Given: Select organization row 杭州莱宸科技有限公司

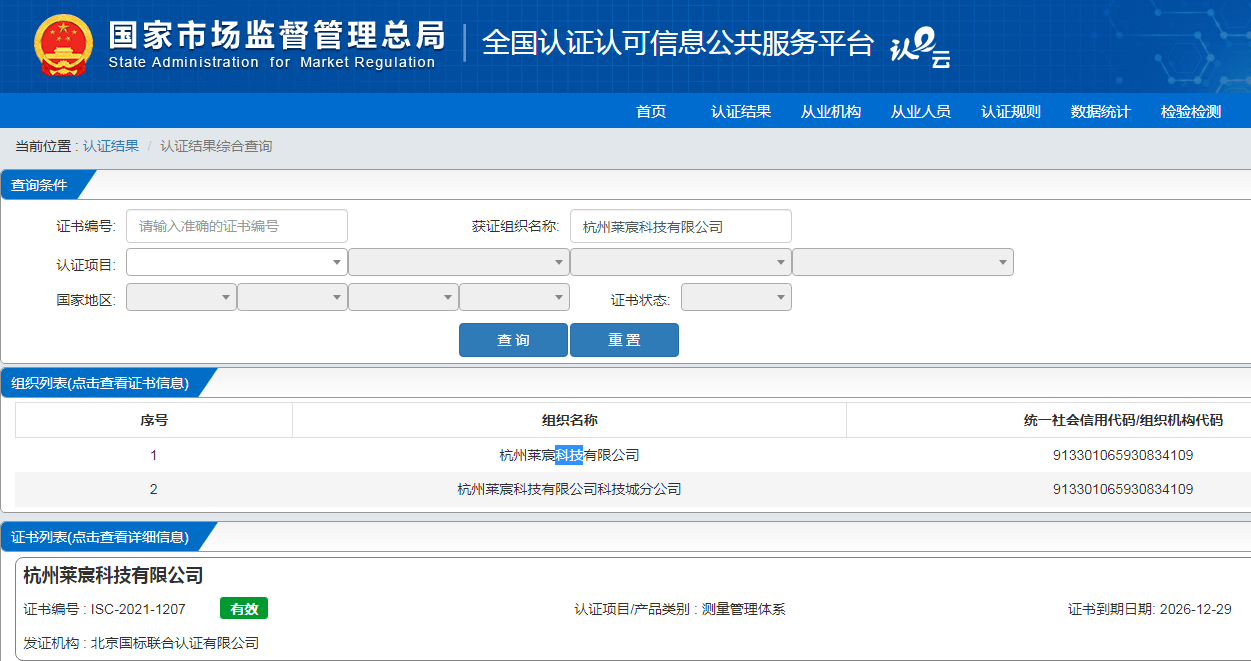Looking at the screenshot, I should pyautogui.click(x=570, y=455).
